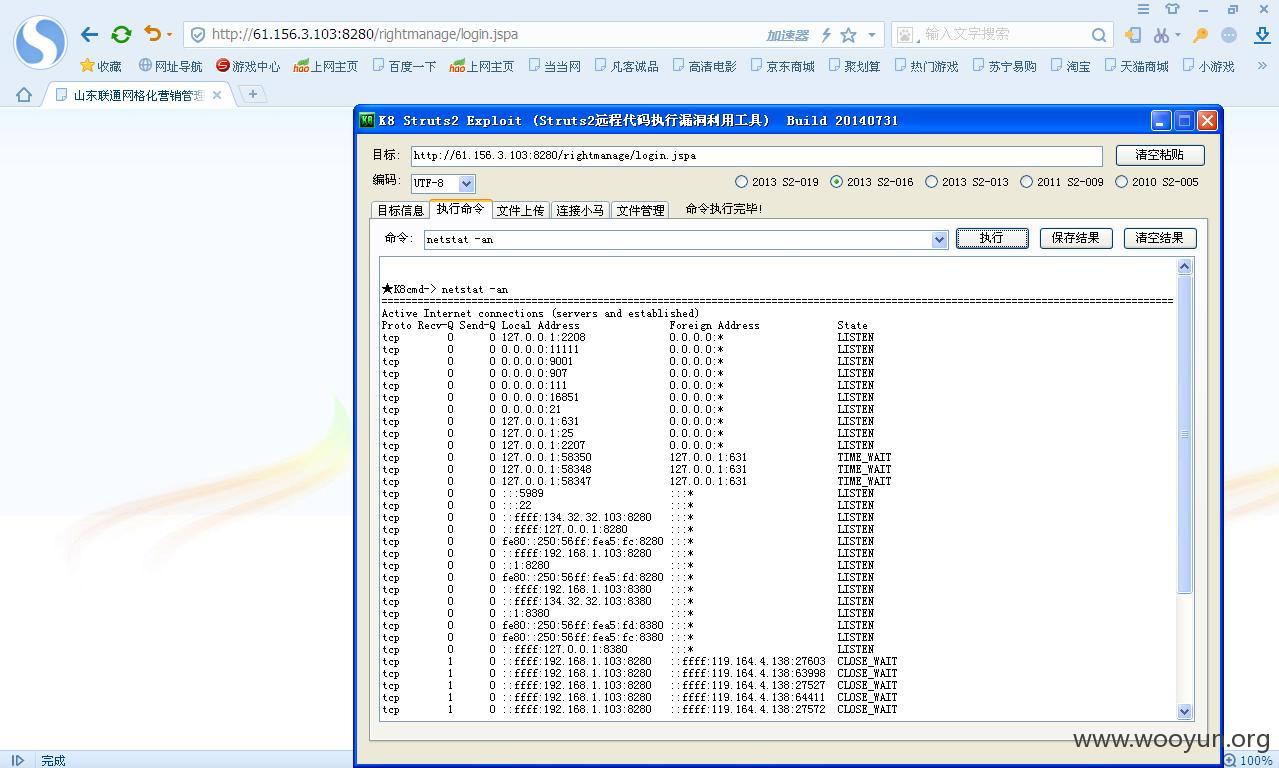Click the orange side-panel toolbar icon
The width and height of the screenshot is (1279, 768).
point(1132,35)
